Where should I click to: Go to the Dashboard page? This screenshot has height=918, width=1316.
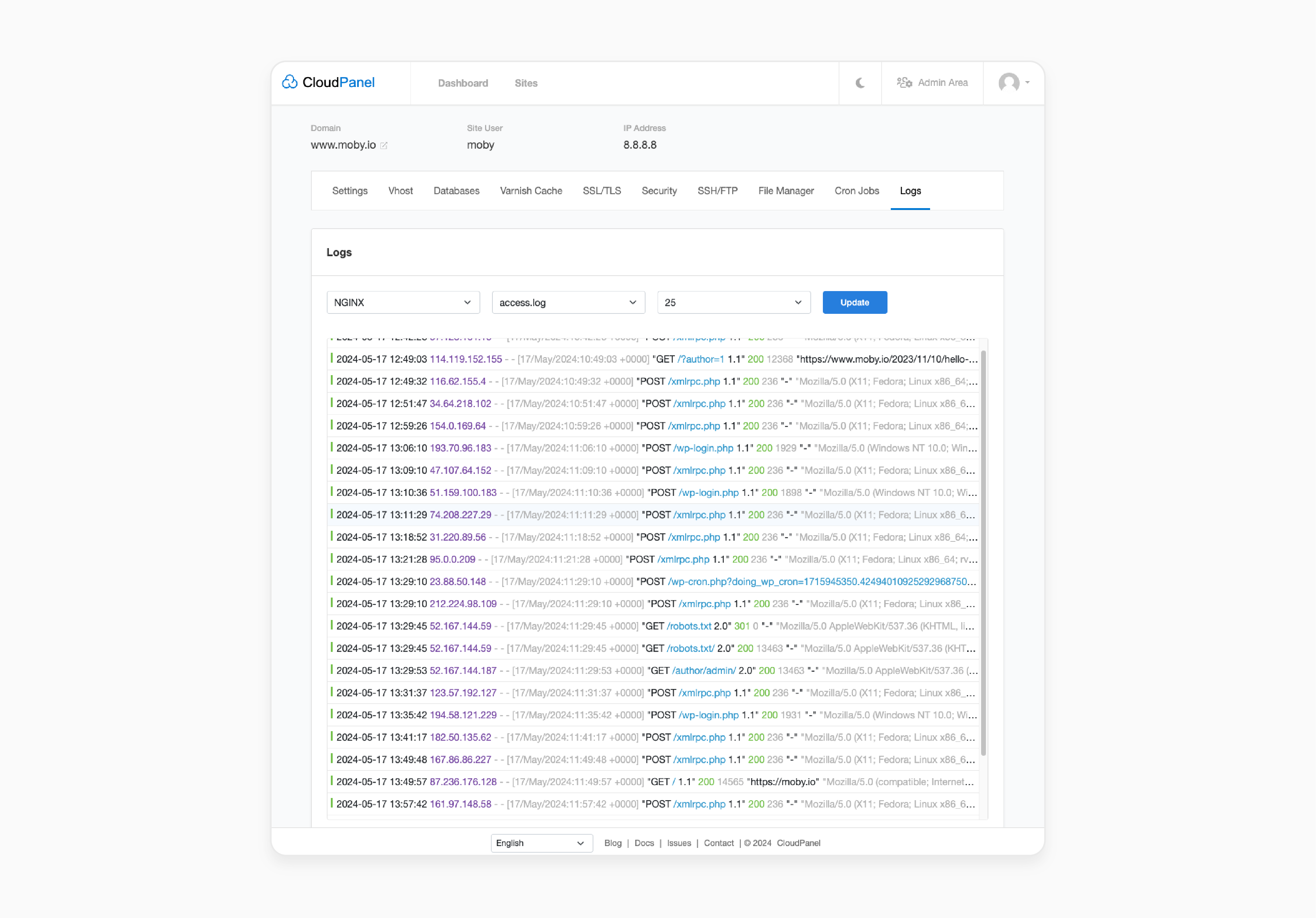463,83
